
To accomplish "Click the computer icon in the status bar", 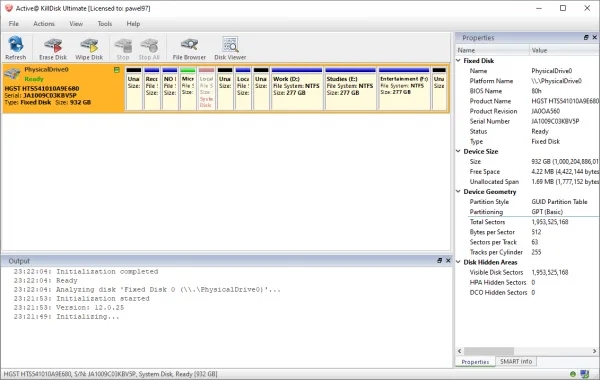I will tap(584, 374).
